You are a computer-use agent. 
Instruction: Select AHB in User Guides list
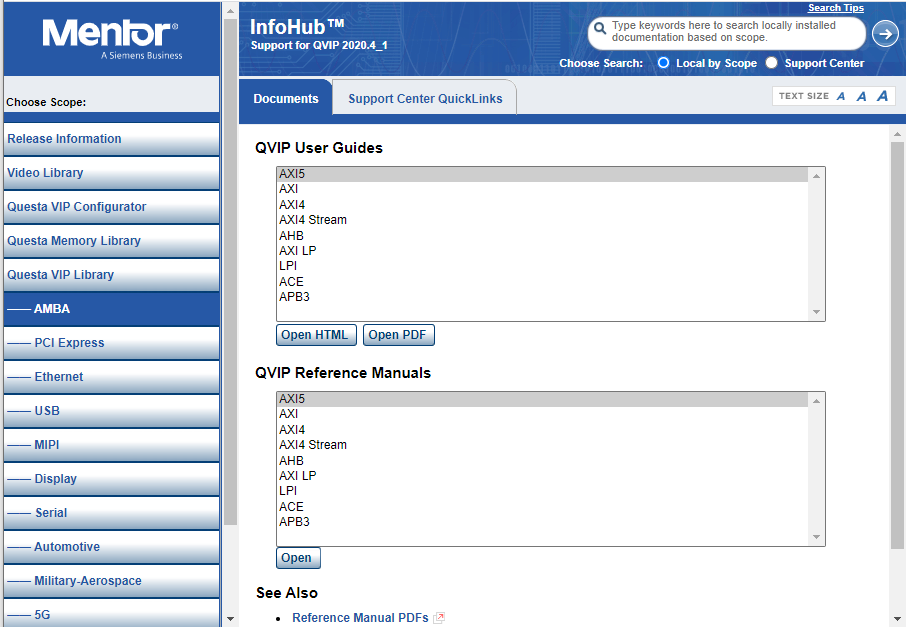click(x=543, y=236)
